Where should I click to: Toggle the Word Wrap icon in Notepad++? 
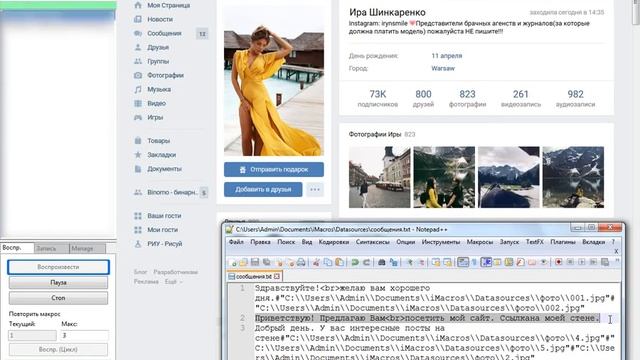463,262
